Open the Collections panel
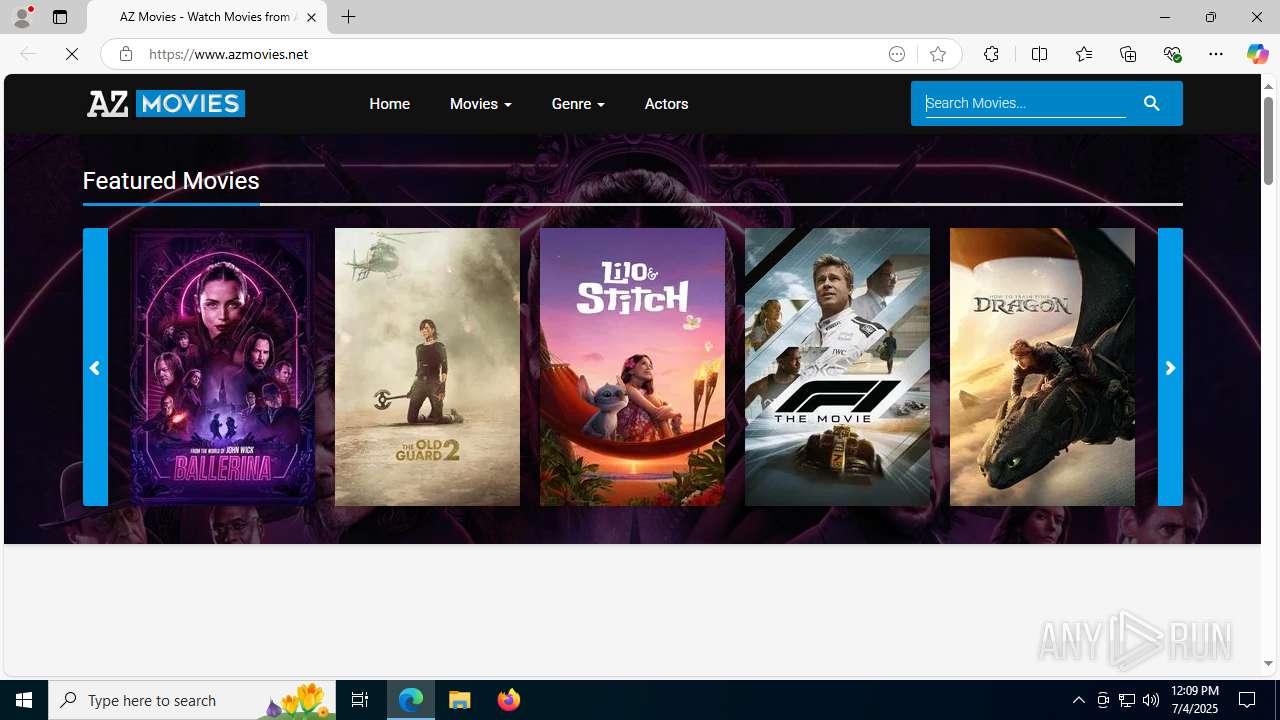1280x720 pixels. coord(1128,54)
